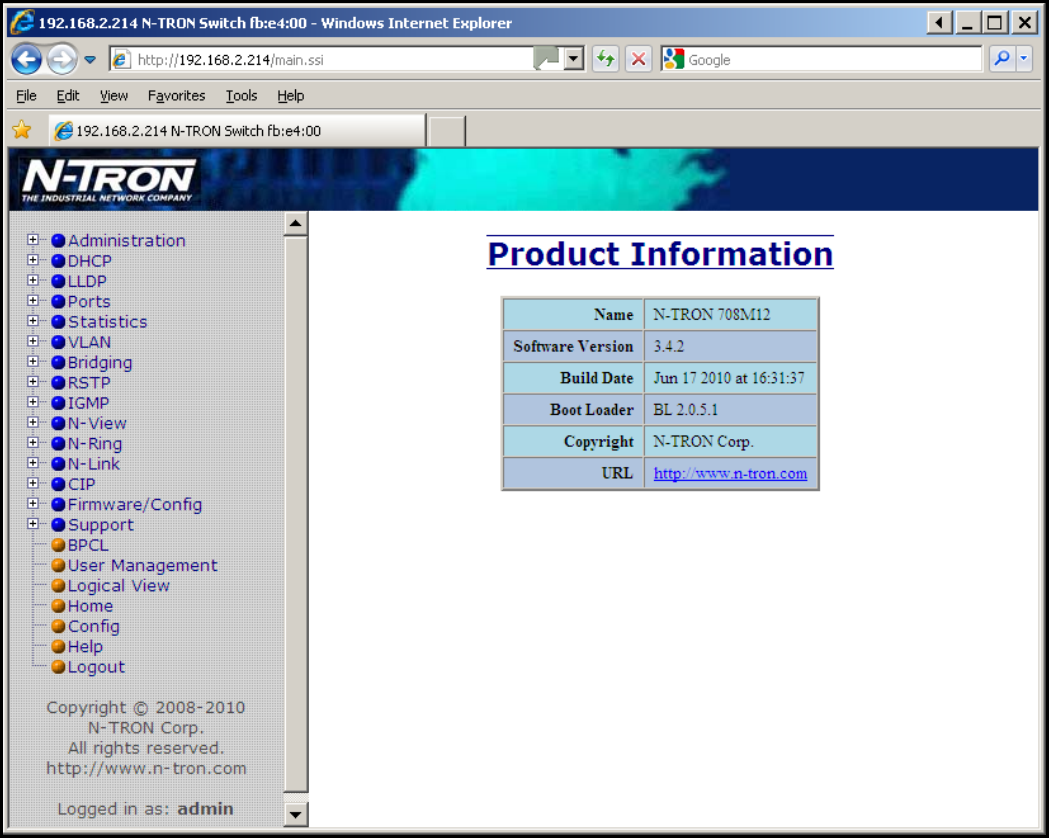Click the blue ball icon beside N-Ring
Viewport: 1049px width, 838px height.
point(58,443)
